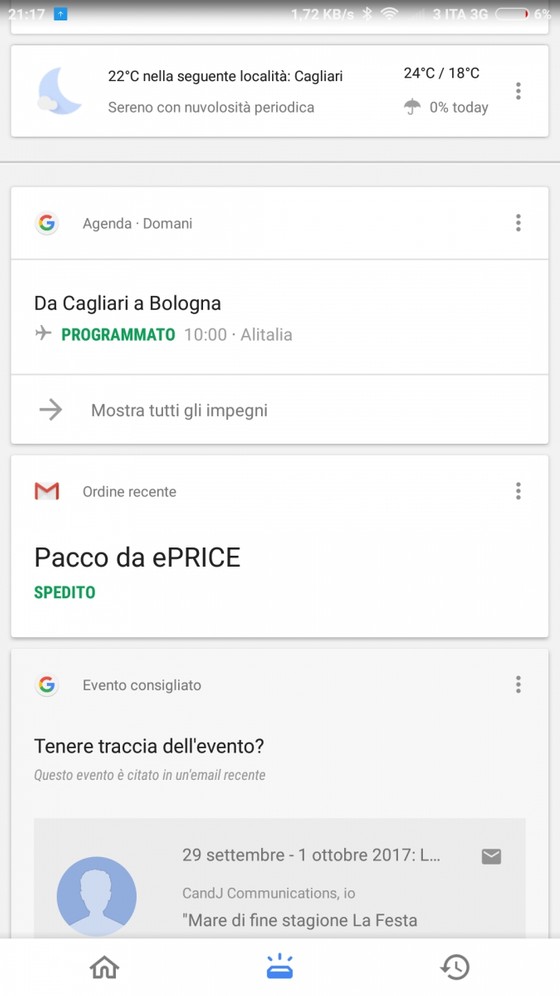Screen dimensions: 560x996
Task: Open the Ordine recente card options menu
Action: point(518,490)
